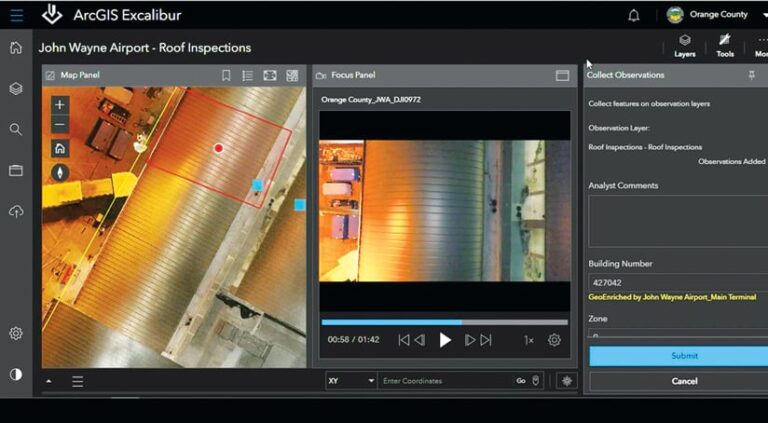Zoom in on the map

point(60,105)
